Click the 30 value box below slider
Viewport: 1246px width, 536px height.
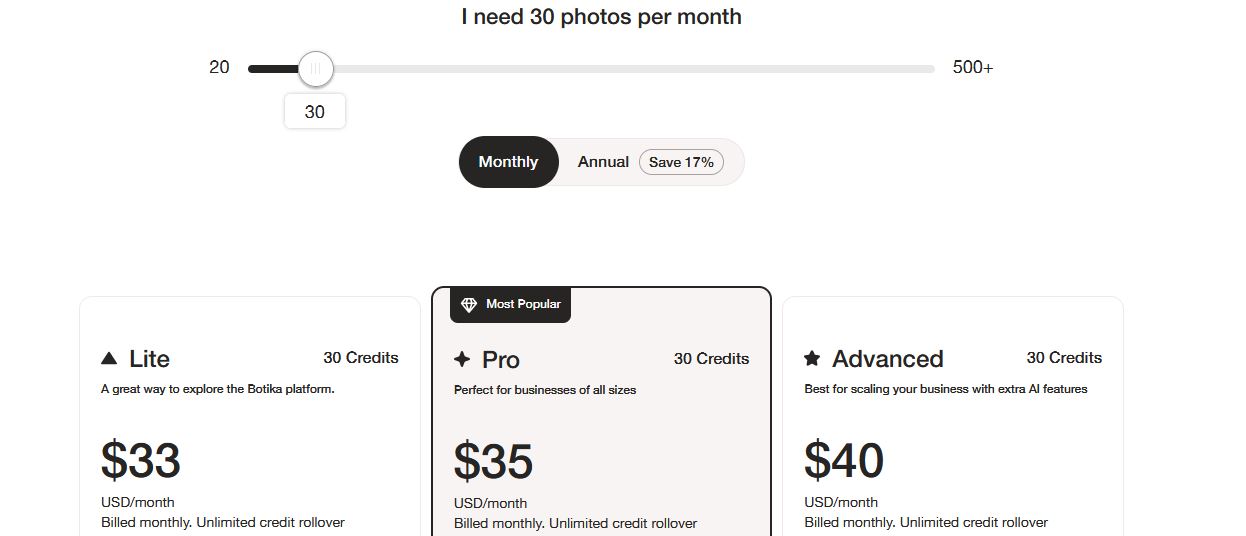click(315, 112)
